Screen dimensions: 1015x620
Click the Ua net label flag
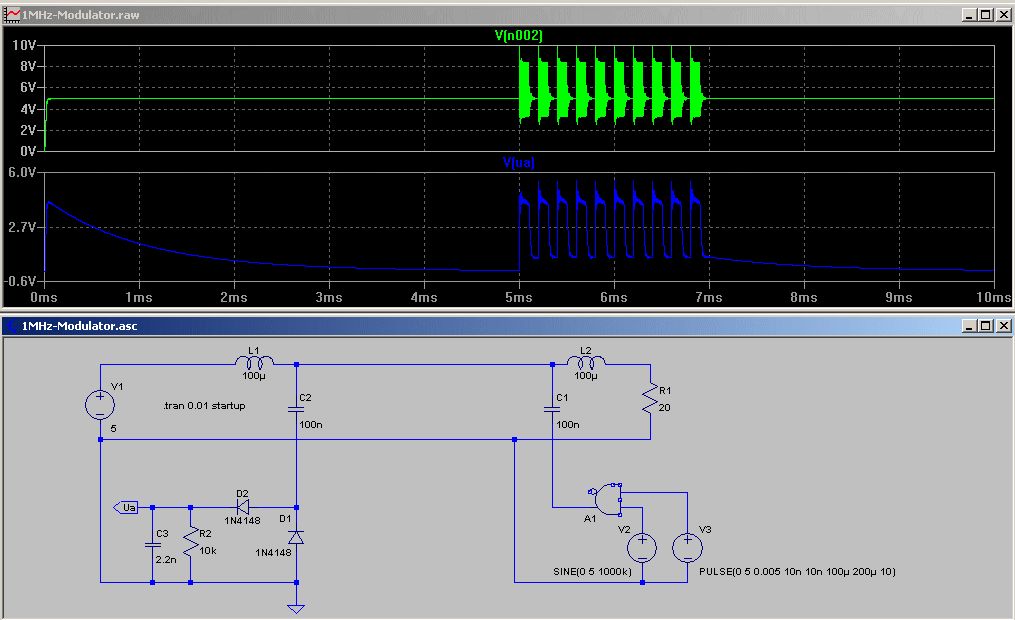tap(126, 508)
